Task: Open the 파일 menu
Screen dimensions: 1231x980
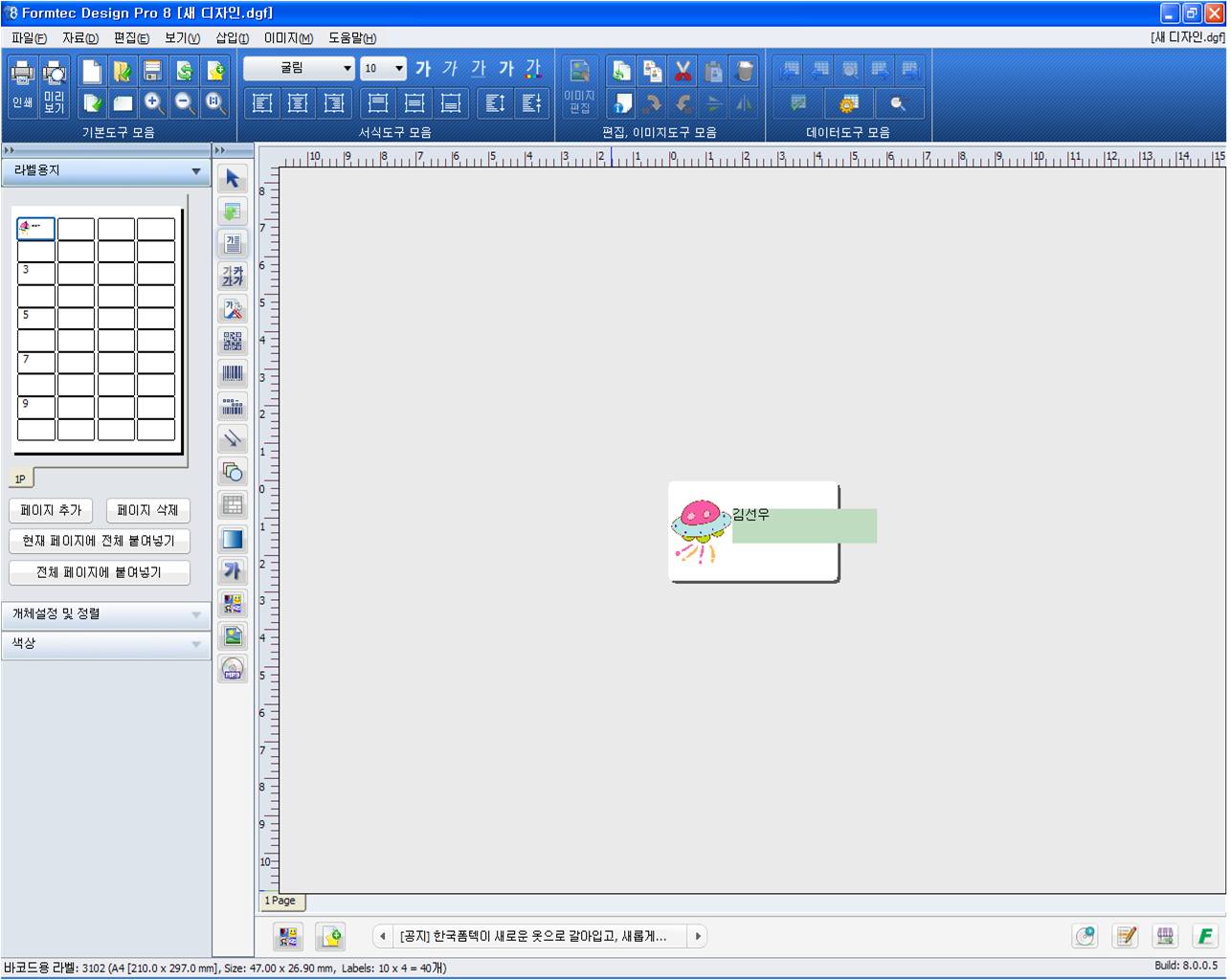Action: coord(29,38)
